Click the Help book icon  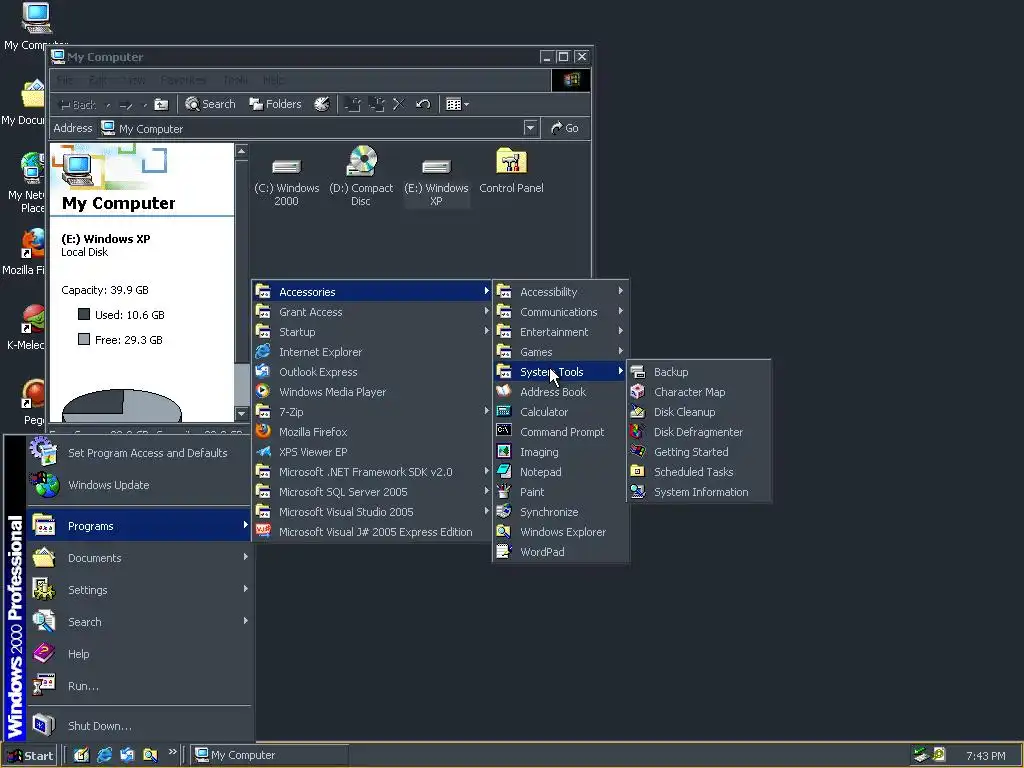(x=44, y=653)
